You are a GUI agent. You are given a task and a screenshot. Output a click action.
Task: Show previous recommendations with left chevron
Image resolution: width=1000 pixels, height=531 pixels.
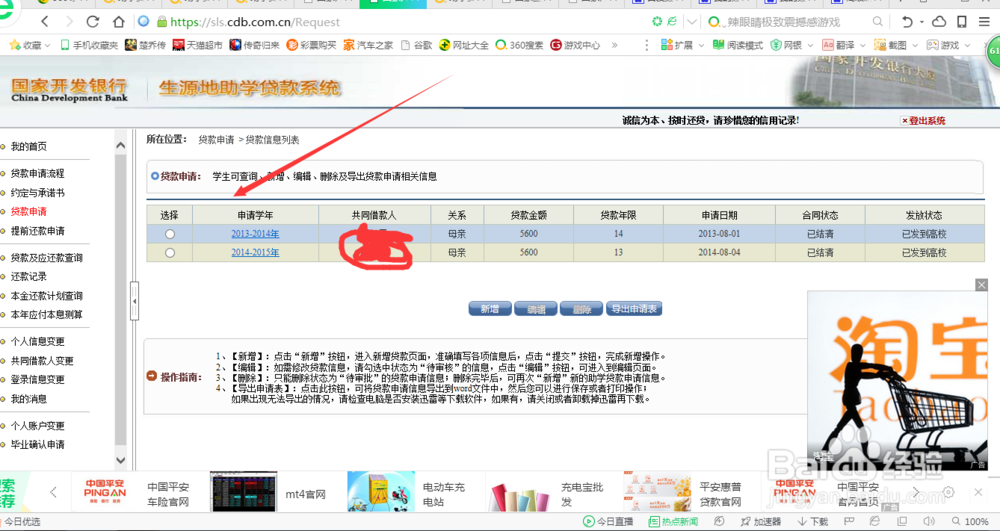[53, 491]
